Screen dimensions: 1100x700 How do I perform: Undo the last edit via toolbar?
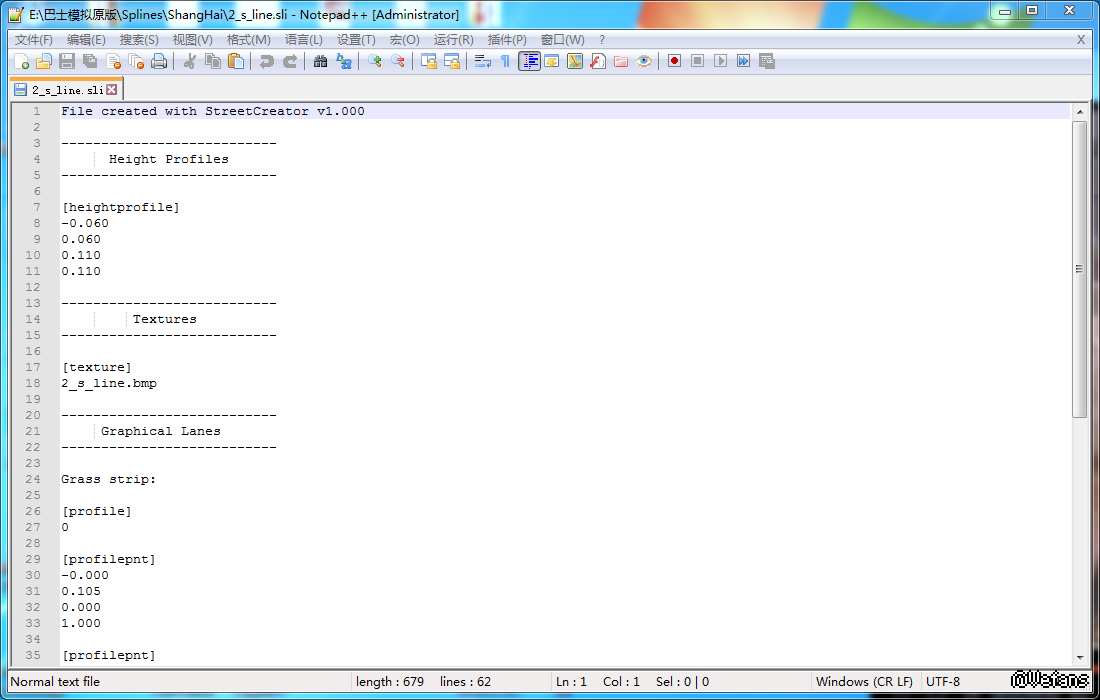[x=266, y=62]
